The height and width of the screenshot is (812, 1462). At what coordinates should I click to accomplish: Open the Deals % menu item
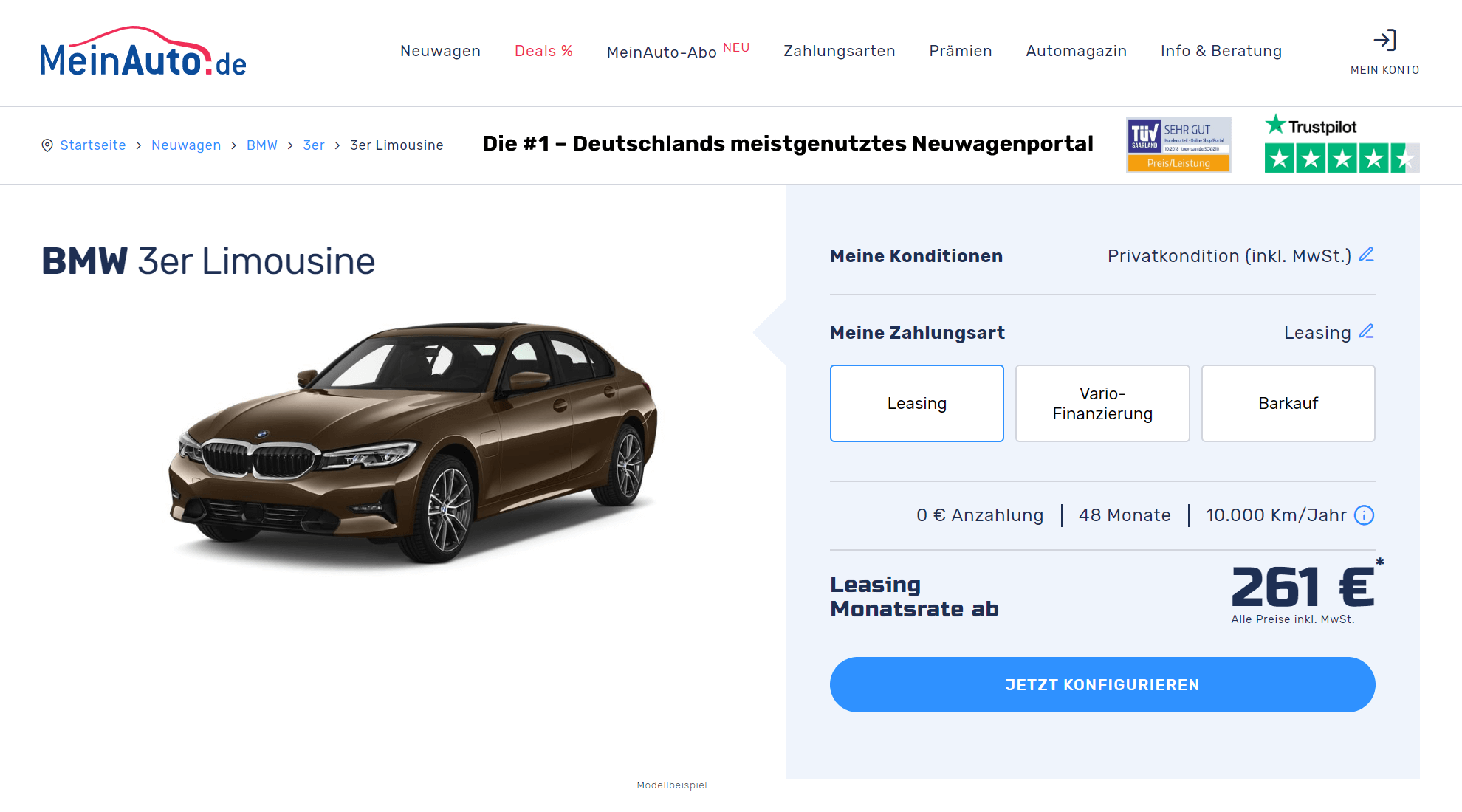(x=543, y=51)
